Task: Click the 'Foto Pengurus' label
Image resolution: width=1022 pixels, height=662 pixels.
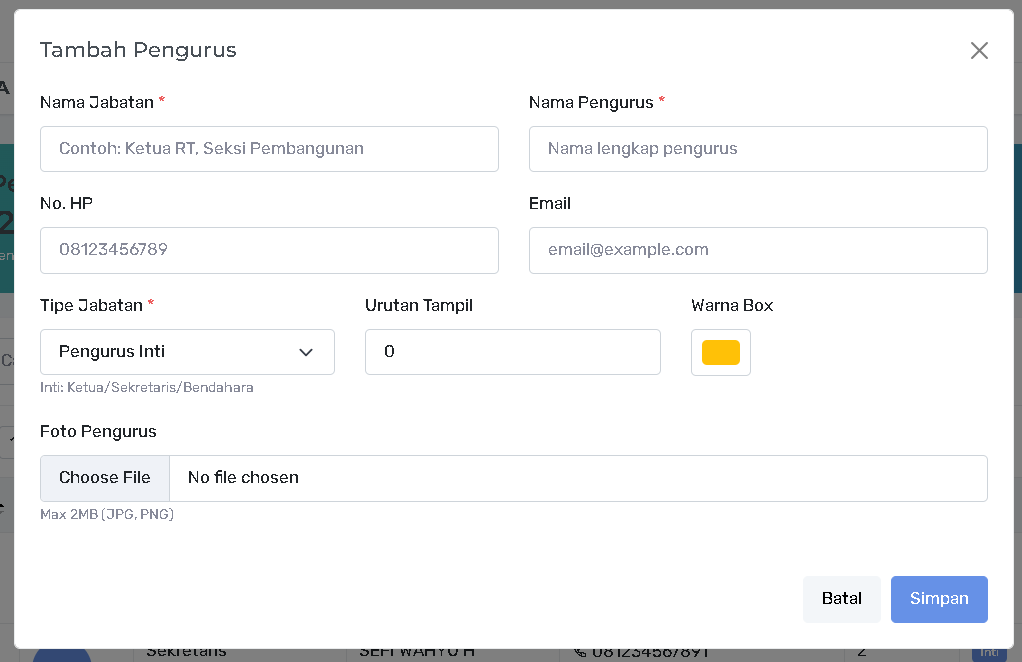Action: [x=98, y=431]
